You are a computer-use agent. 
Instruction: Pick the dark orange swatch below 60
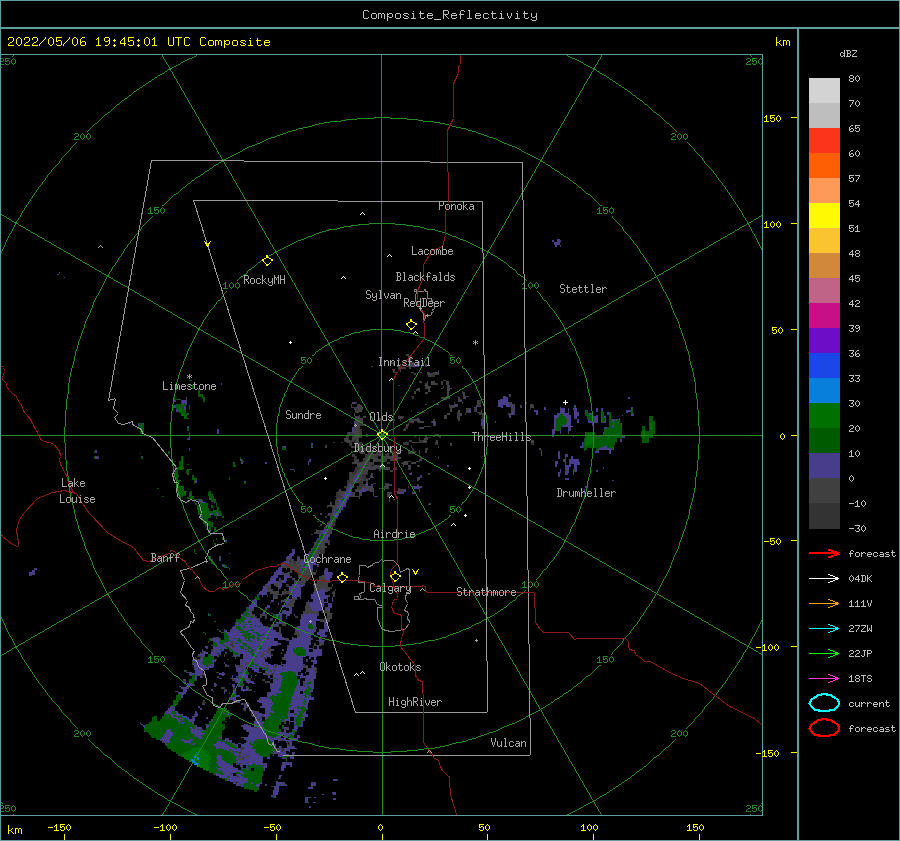click(824, 165)
